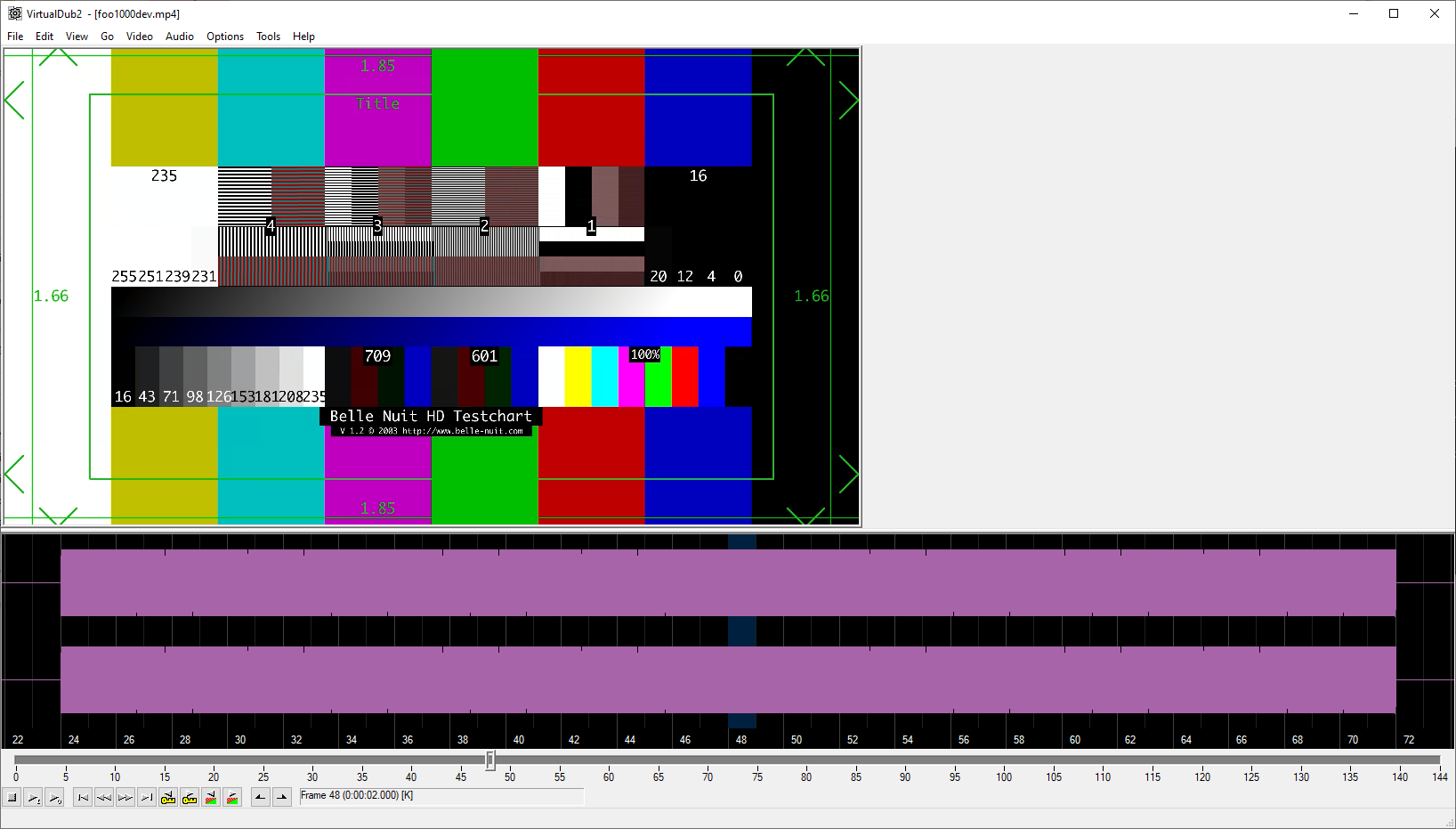Go to previous keyframe
The width and height of the screenshot is (1456, 829).
(x=168, y=798)
